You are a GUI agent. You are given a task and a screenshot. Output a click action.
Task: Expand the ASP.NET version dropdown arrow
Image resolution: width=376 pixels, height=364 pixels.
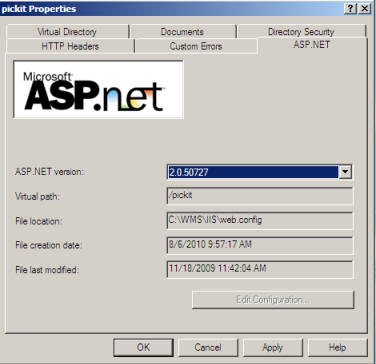coord(345,172)
